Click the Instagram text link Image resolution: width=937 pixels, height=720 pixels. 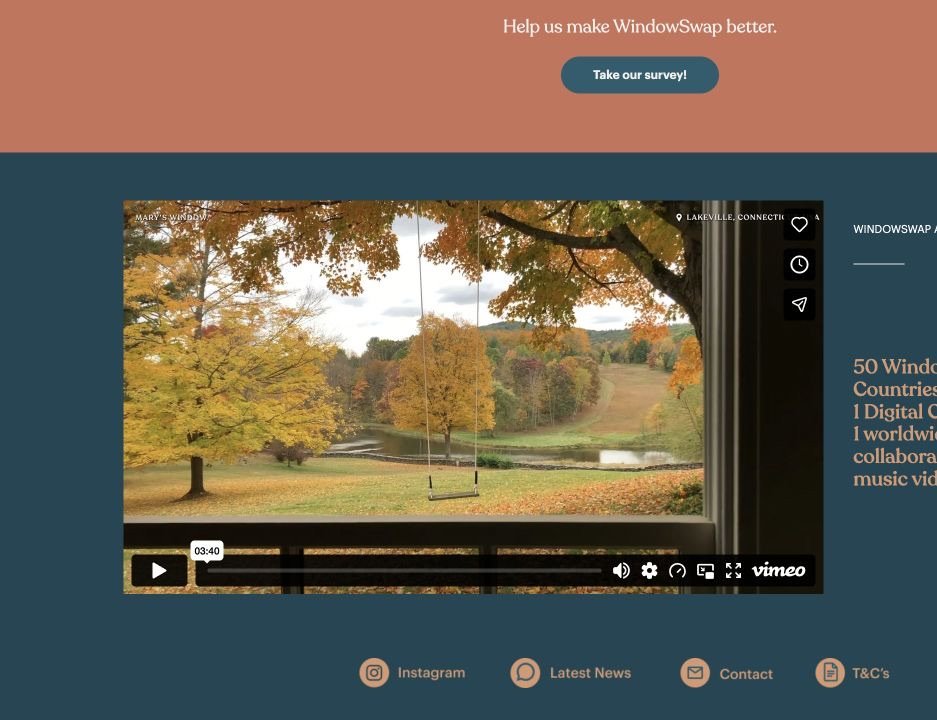[x=431, y=673]
